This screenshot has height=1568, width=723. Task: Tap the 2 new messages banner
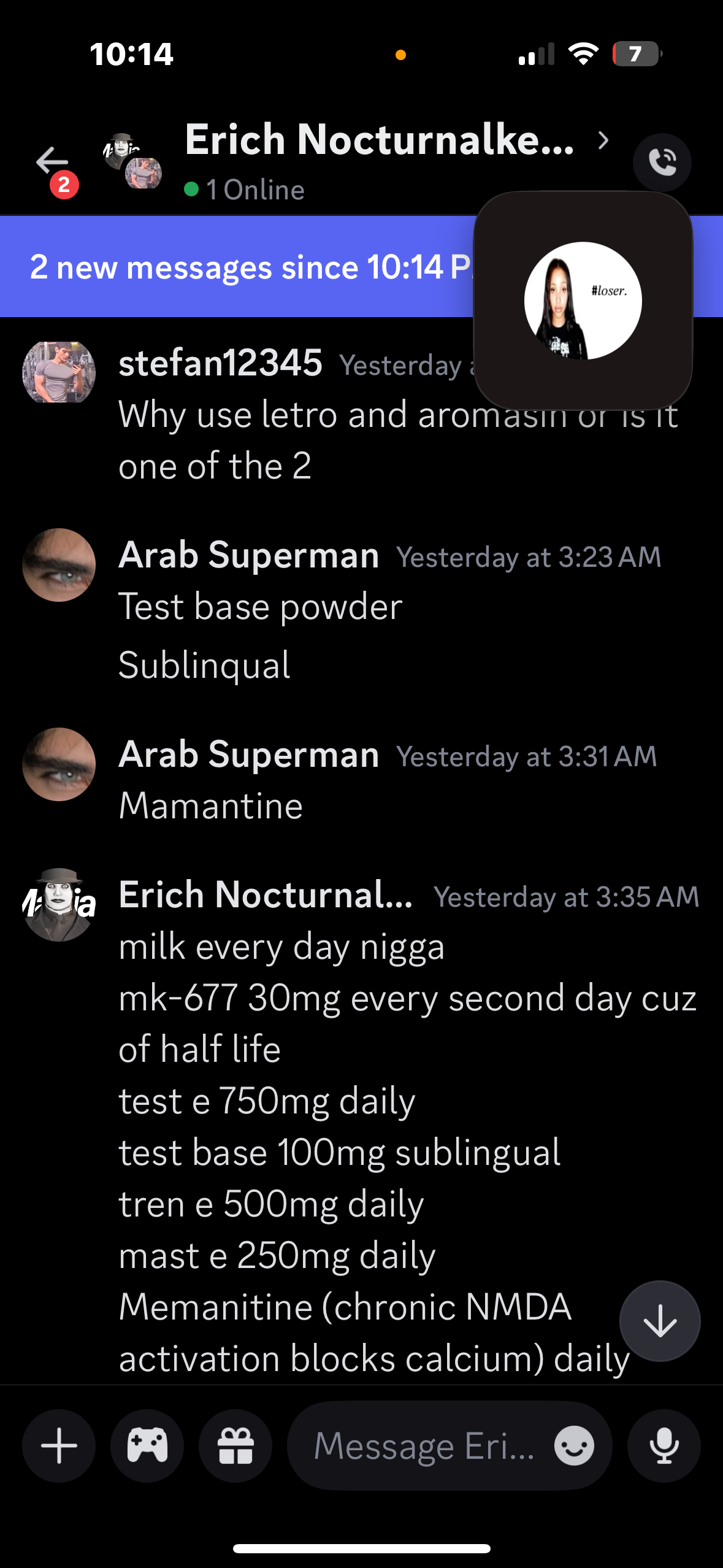[245, 267]
